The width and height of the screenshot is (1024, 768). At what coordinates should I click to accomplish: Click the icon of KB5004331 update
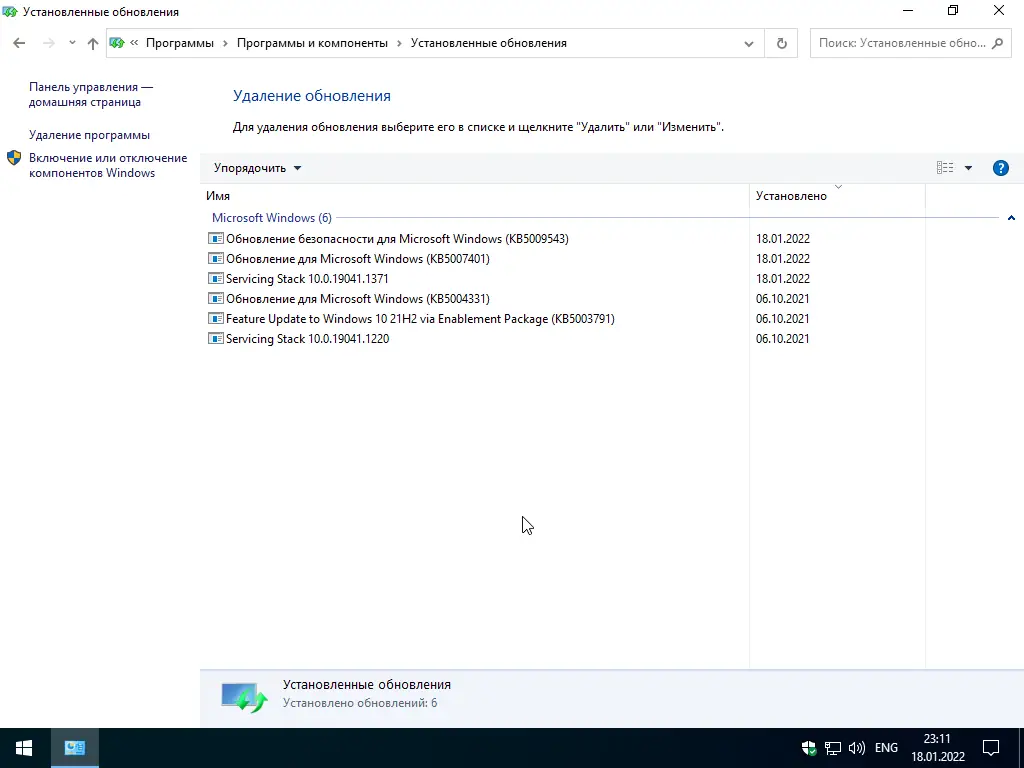[216, 298]
